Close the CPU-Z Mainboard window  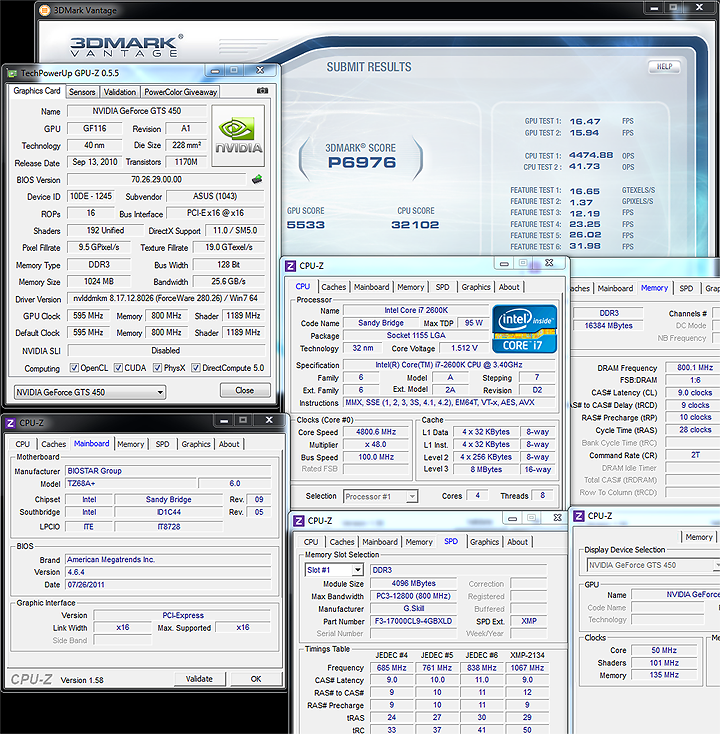[x=269, y=420]
